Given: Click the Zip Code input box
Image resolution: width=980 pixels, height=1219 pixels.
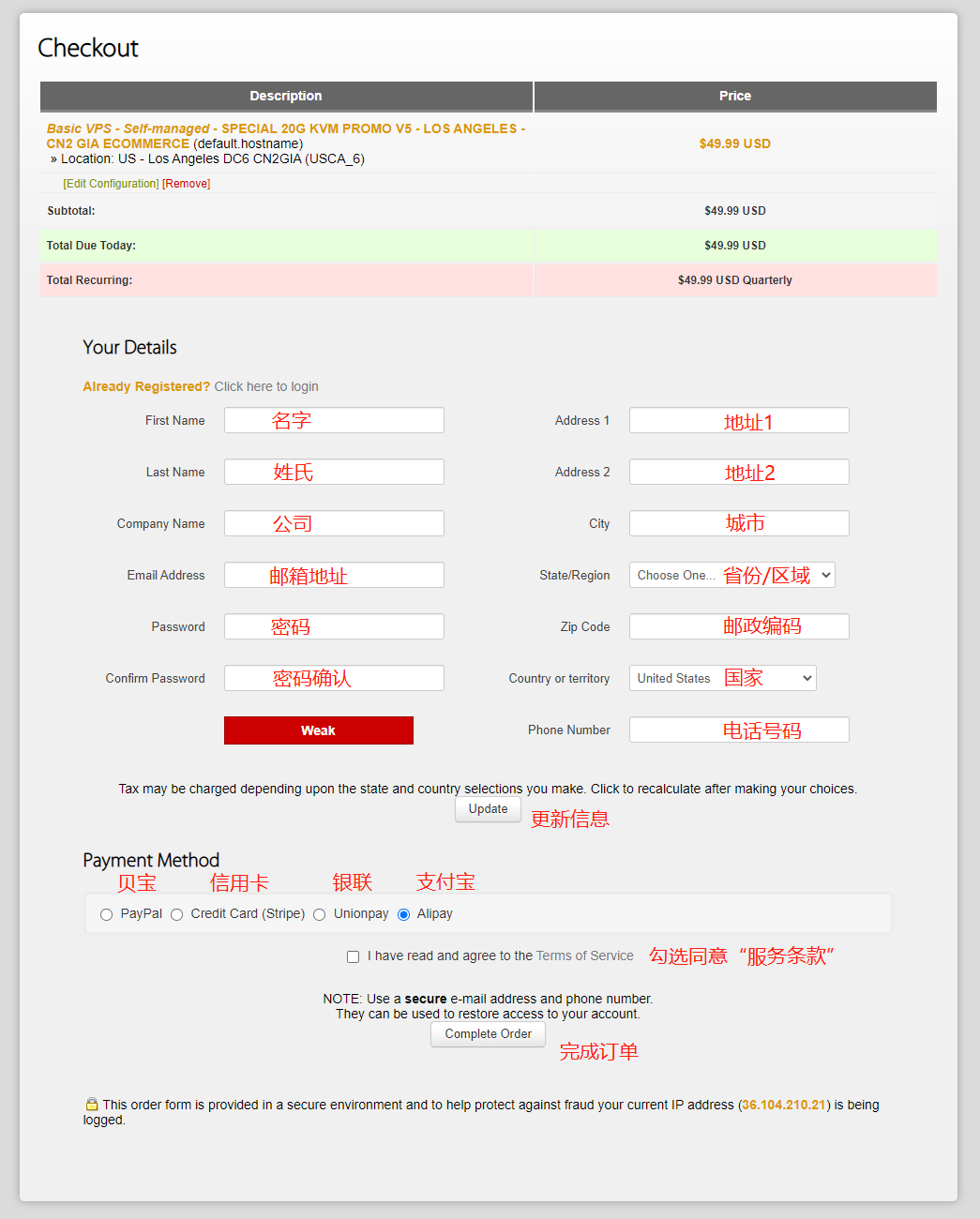Looking at the screenshot, I should pos(739,626).
